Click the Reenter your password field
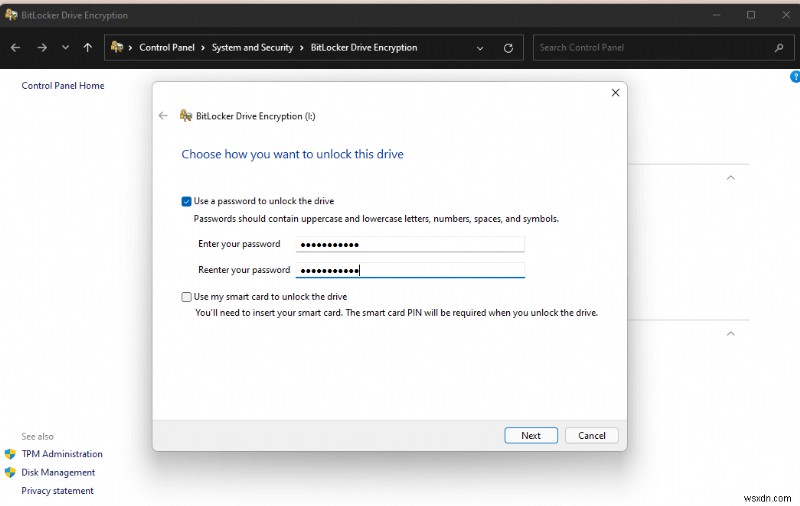This screenshot has width=800, height=506. (x=410, y=270)
